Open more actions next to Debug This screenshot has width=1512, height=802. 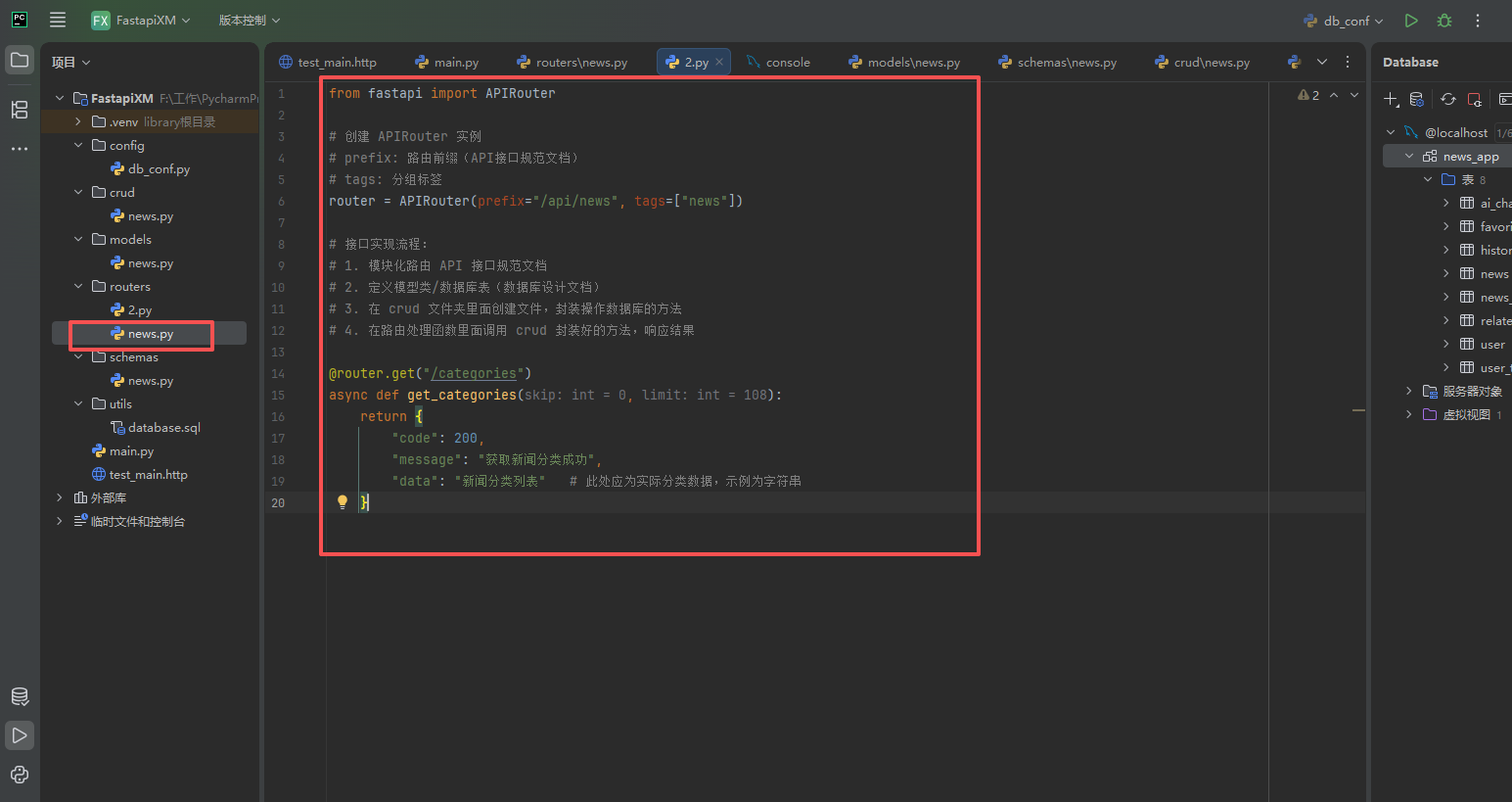(x=1478, y=20)
